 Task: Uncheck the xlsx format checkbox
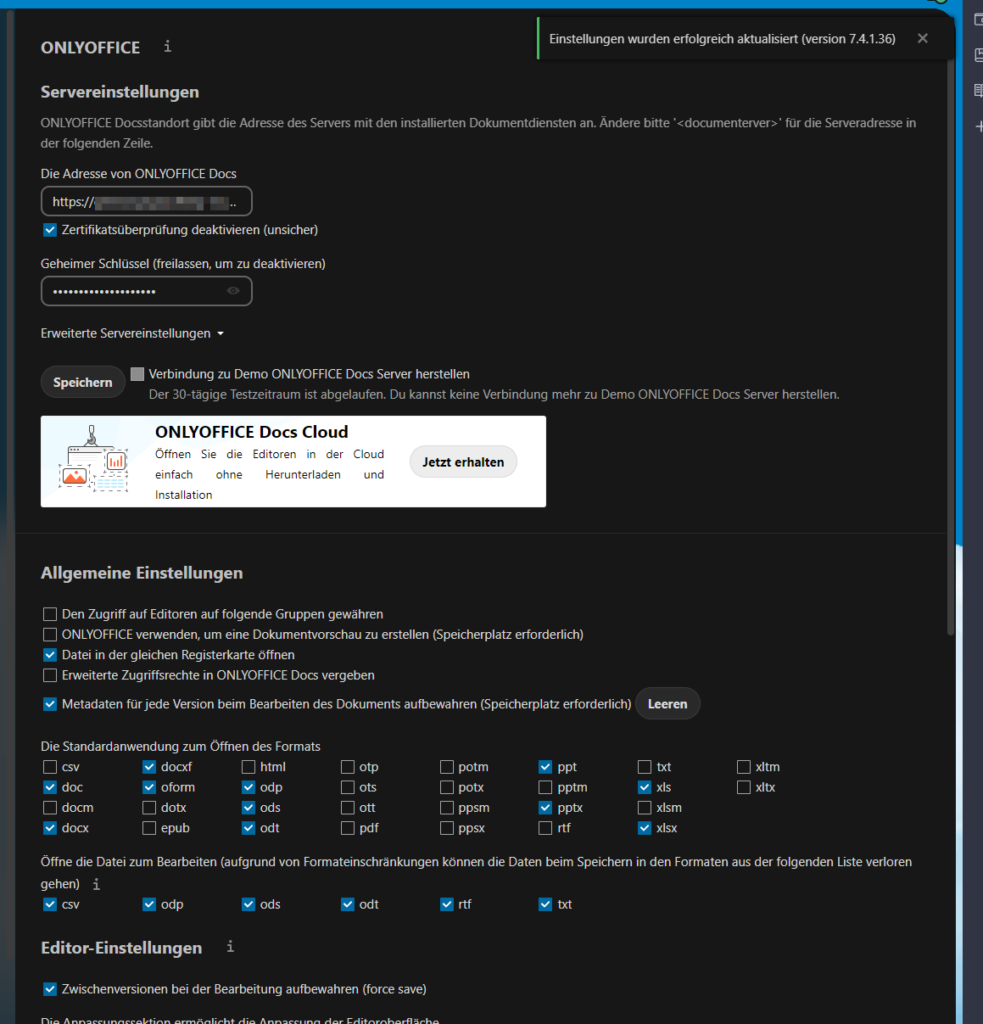[645, 827]
